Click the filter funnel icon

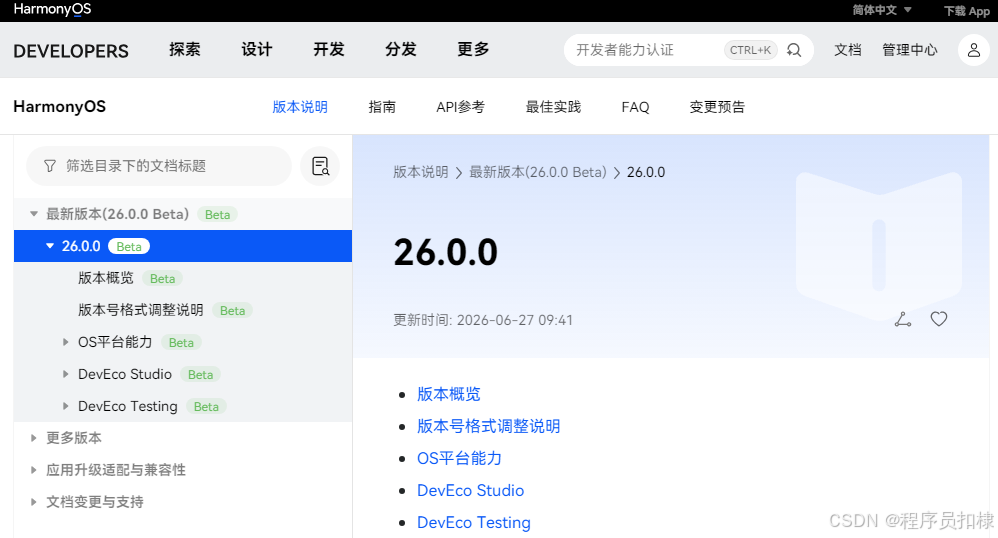pyautogui.click(x=50, y=166)
